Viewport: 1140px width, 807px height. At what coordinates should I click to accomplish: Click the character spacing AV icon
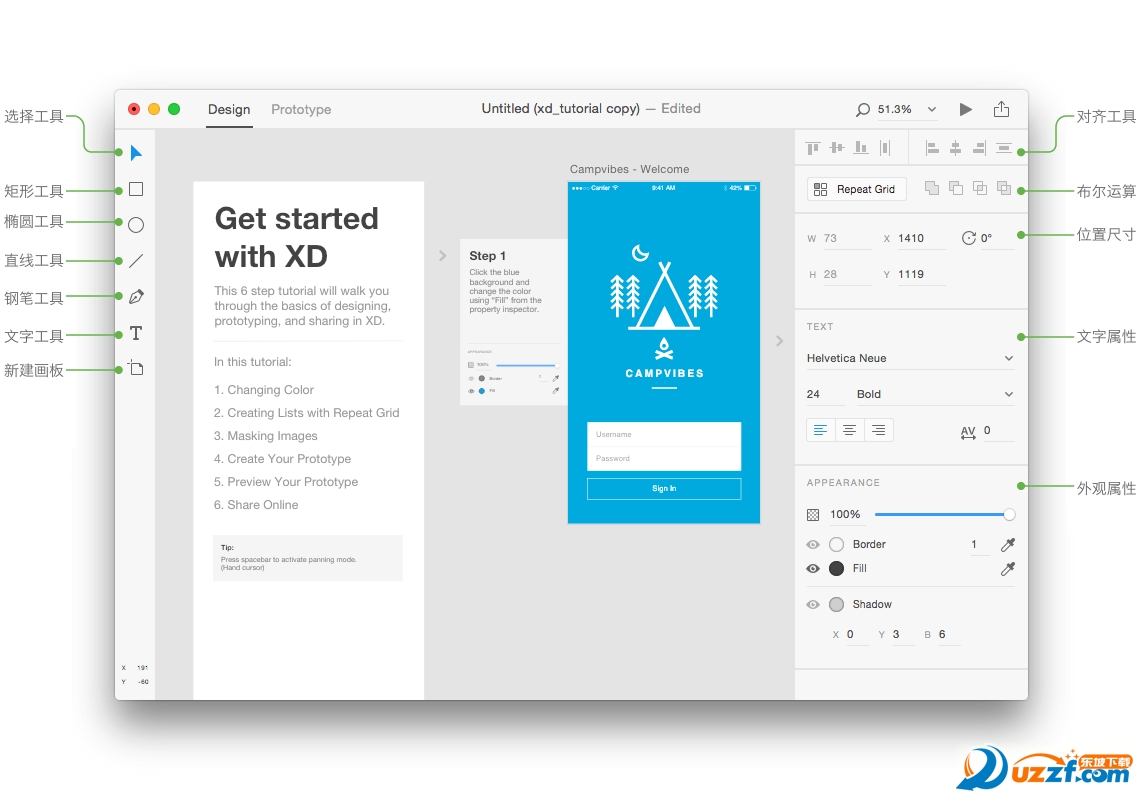968,433
